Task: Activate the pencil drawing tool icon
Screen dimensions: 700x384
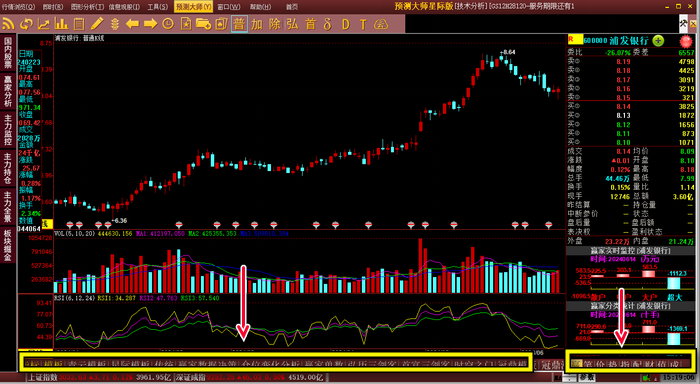Action: point(97,24)
